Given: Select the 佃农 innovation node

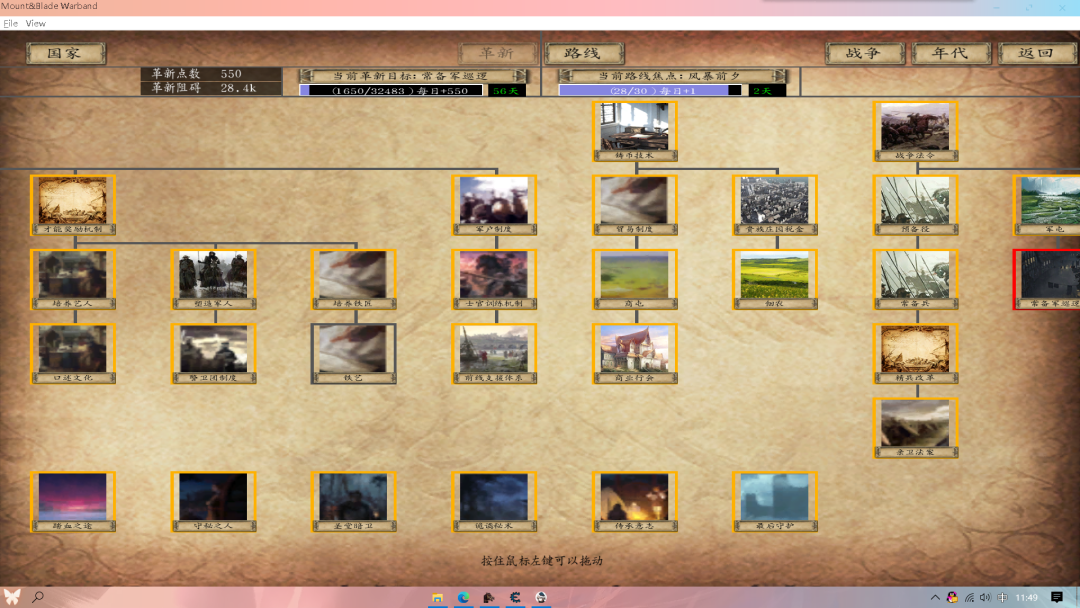Looking at the screenshot, I should [x=775, y=280].
